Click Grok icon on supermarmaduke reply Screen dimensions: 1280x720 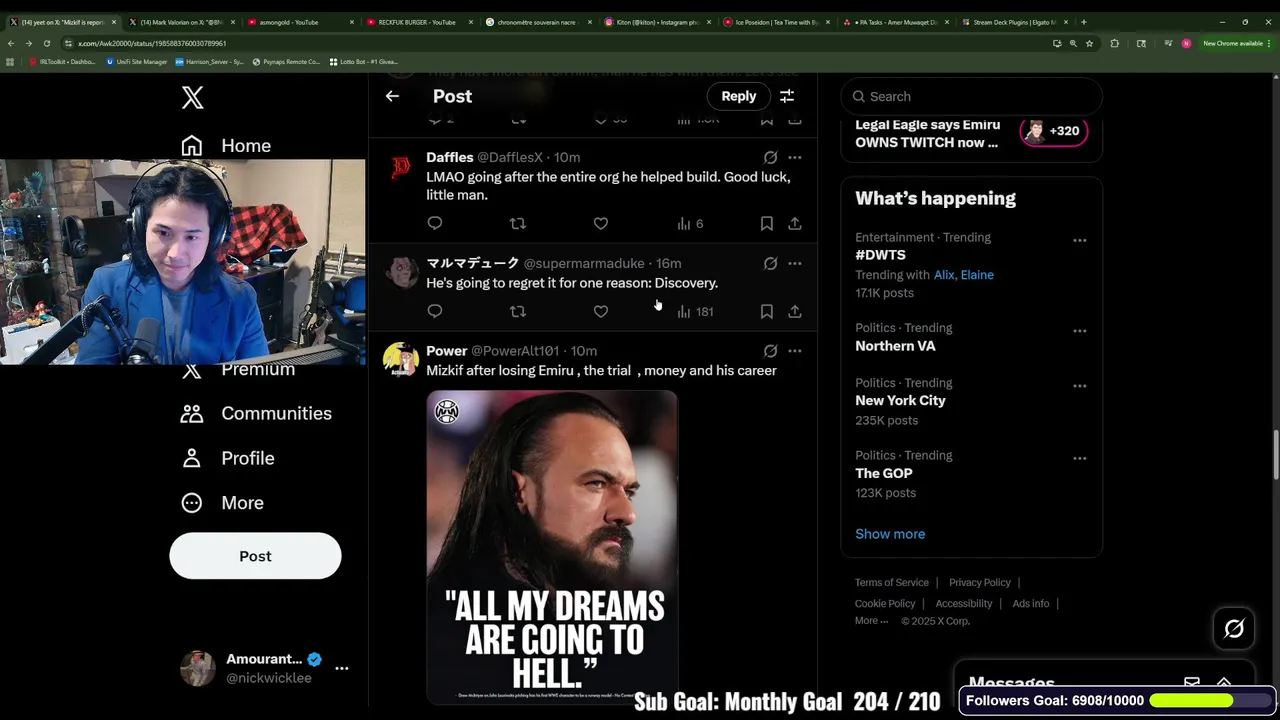pyautogui.click(x=770, y=263)
